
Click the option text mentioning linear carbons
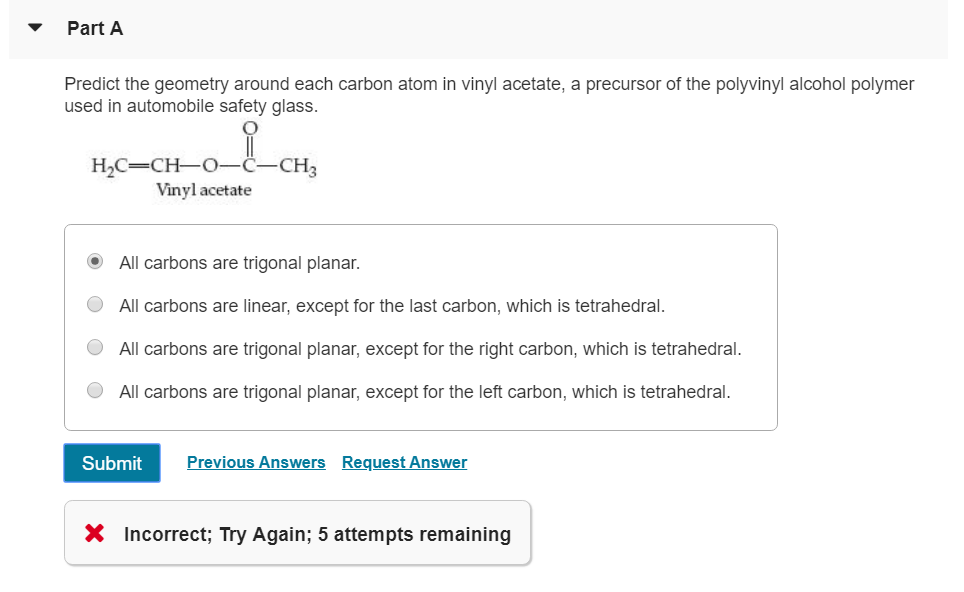(x=392, y=305)
